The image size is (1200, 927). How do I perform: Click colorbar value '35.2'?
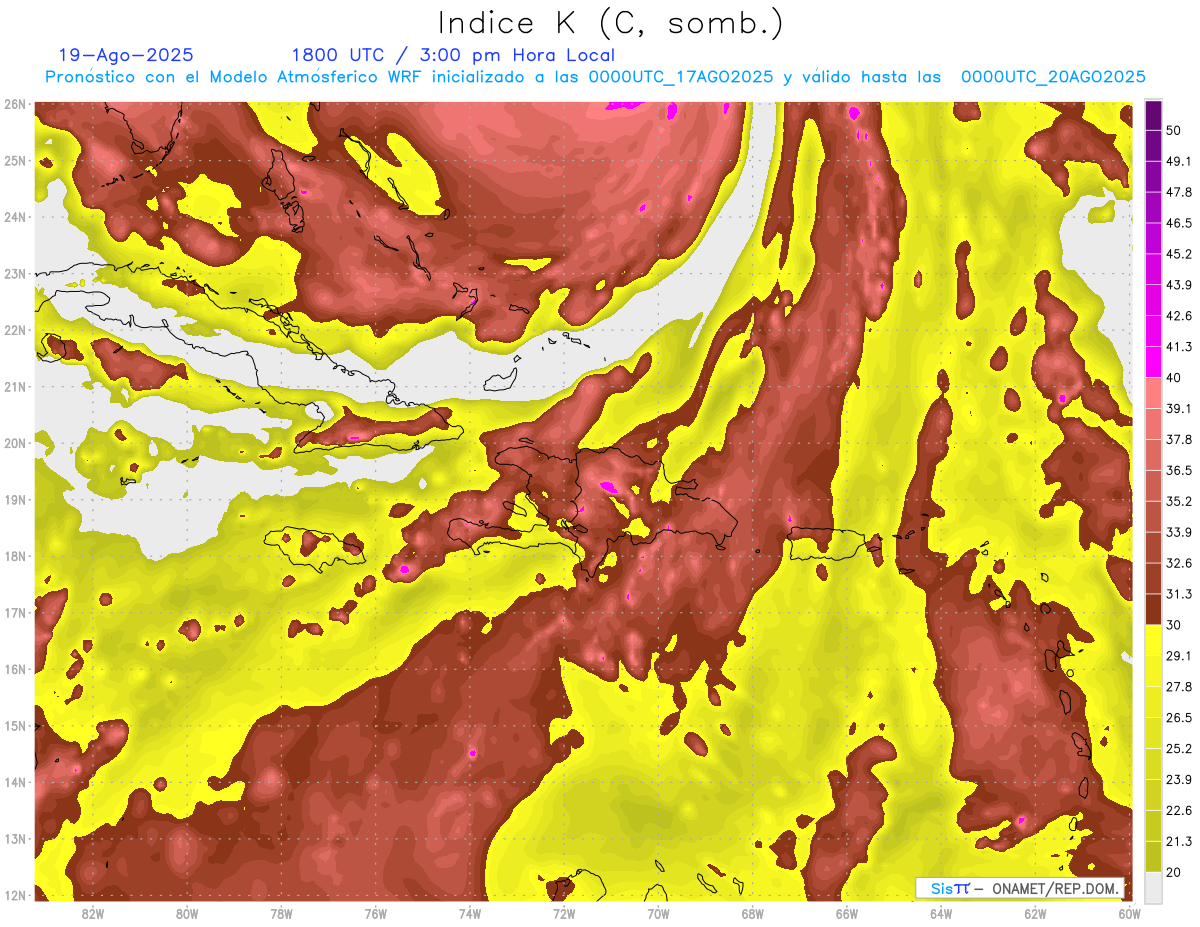(x=1179, y=501)
